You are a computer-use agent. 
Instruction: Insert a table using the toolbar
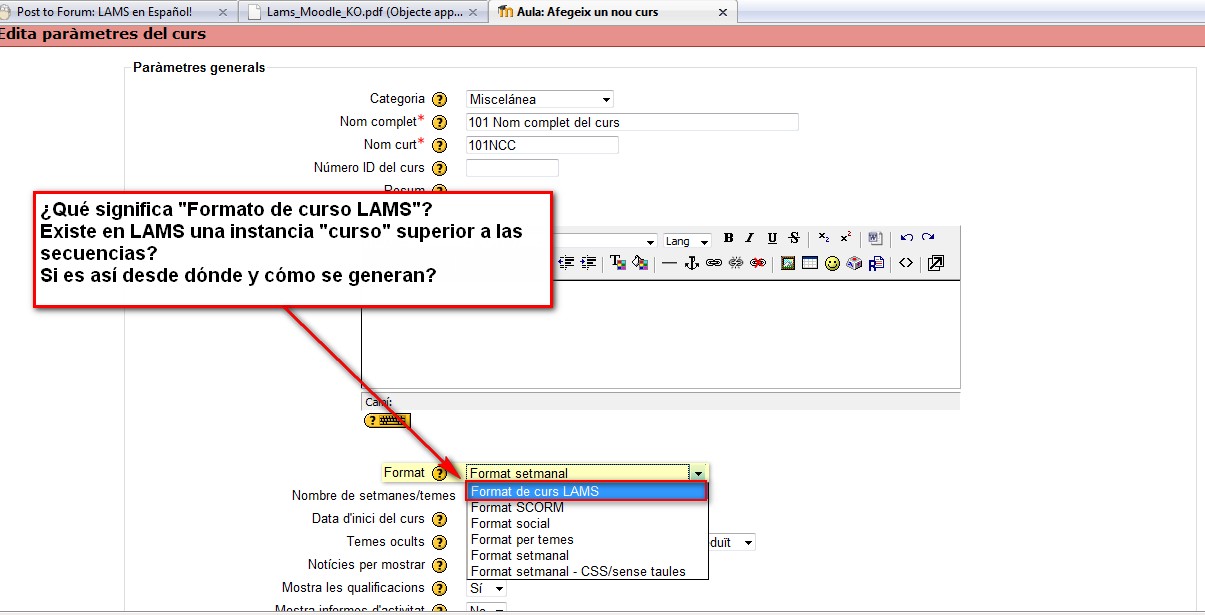(809, 263)
